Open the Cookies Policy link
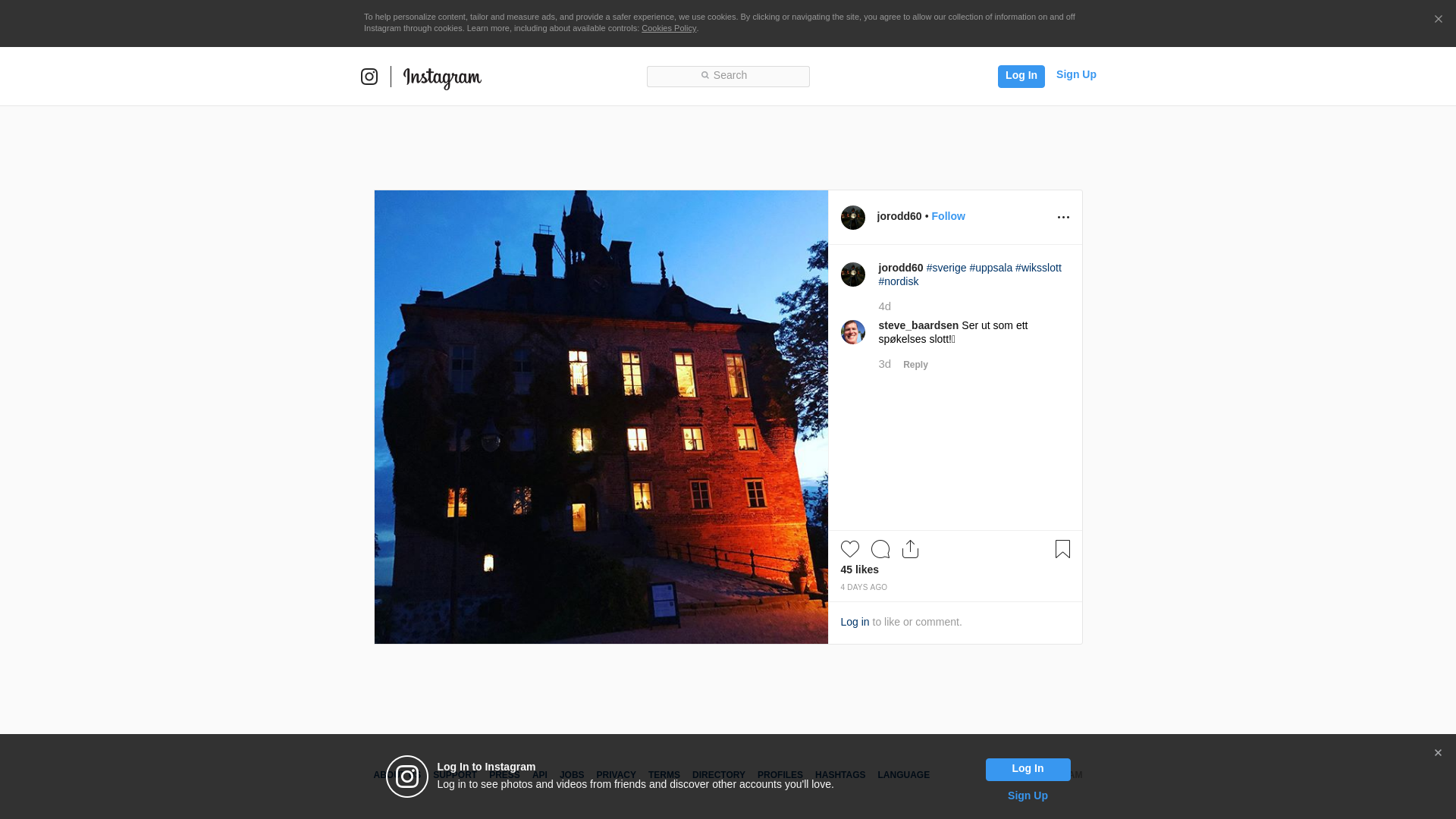This screenshot has width=1456, height=819. [x=668, y=28]
